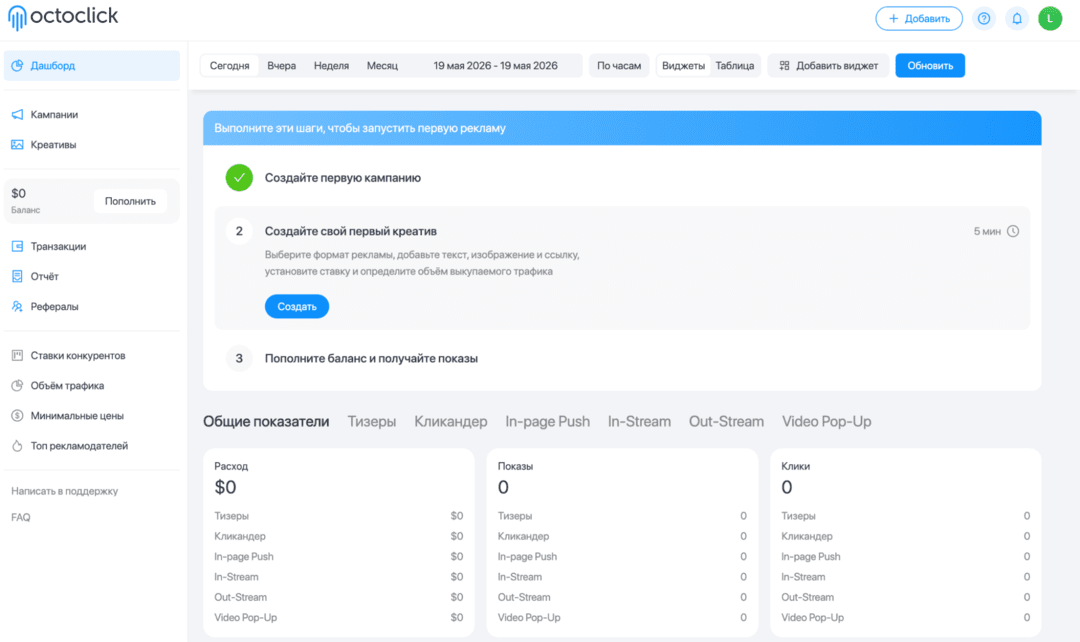This screenshot has height=642, width=1080.
Task: Click the Пополнить balance button
Action: pos(130,201)
